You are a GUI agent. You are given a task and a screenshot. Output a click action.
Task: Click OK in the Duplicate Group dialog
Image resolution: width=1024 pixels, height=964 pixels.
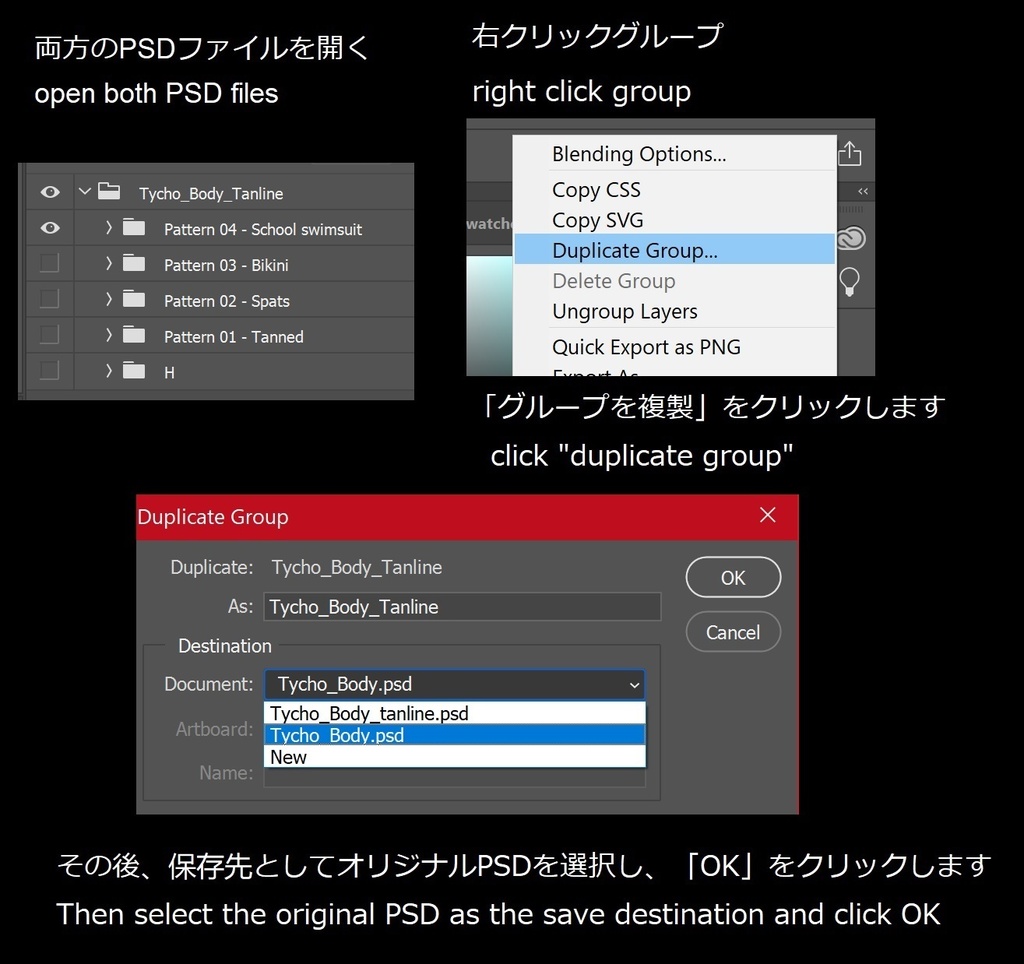(733, 577)
